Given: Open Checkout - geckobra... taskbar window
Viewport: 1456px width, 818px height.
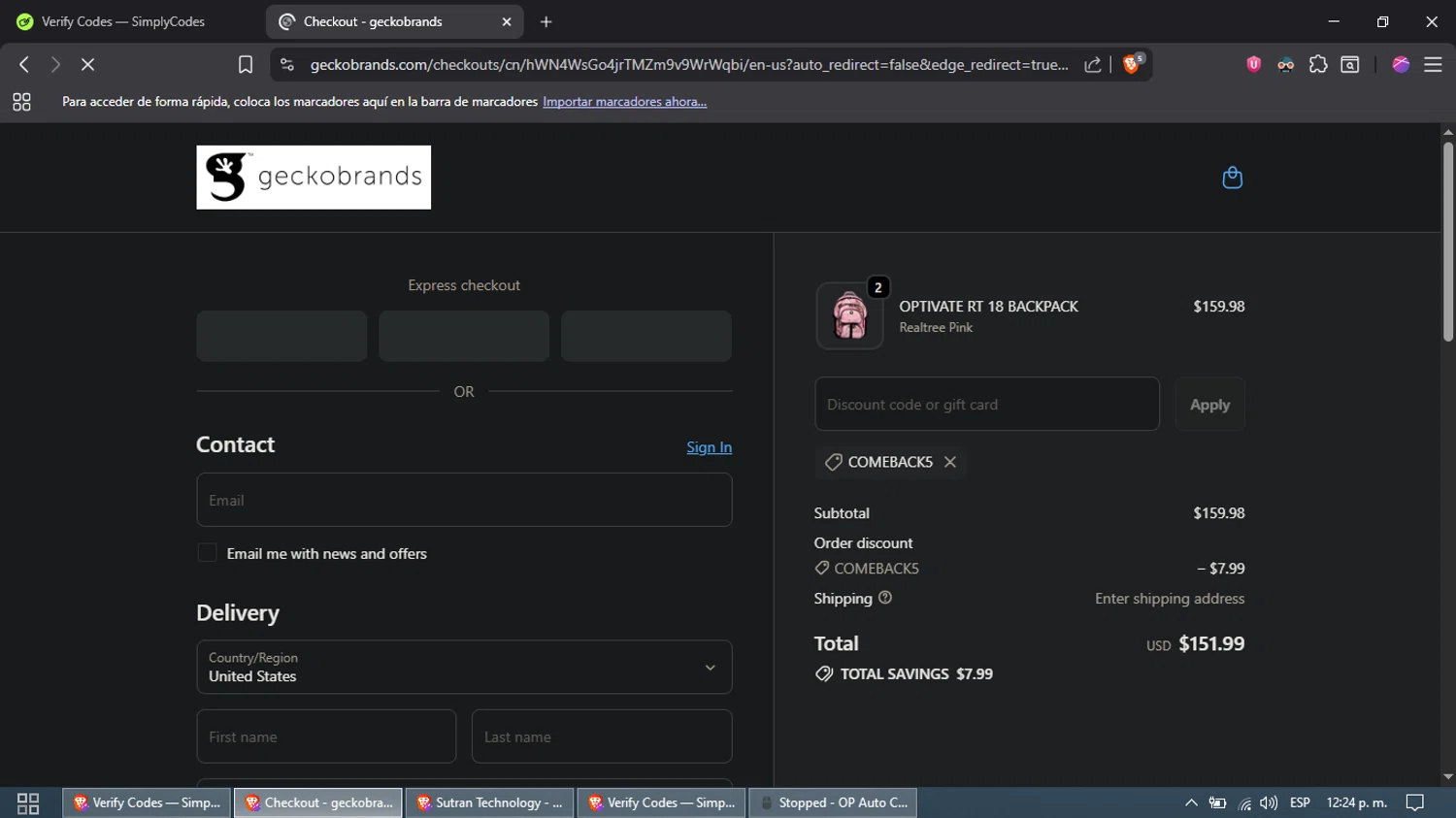Looking at the screenshot, I should coord(317,802).
